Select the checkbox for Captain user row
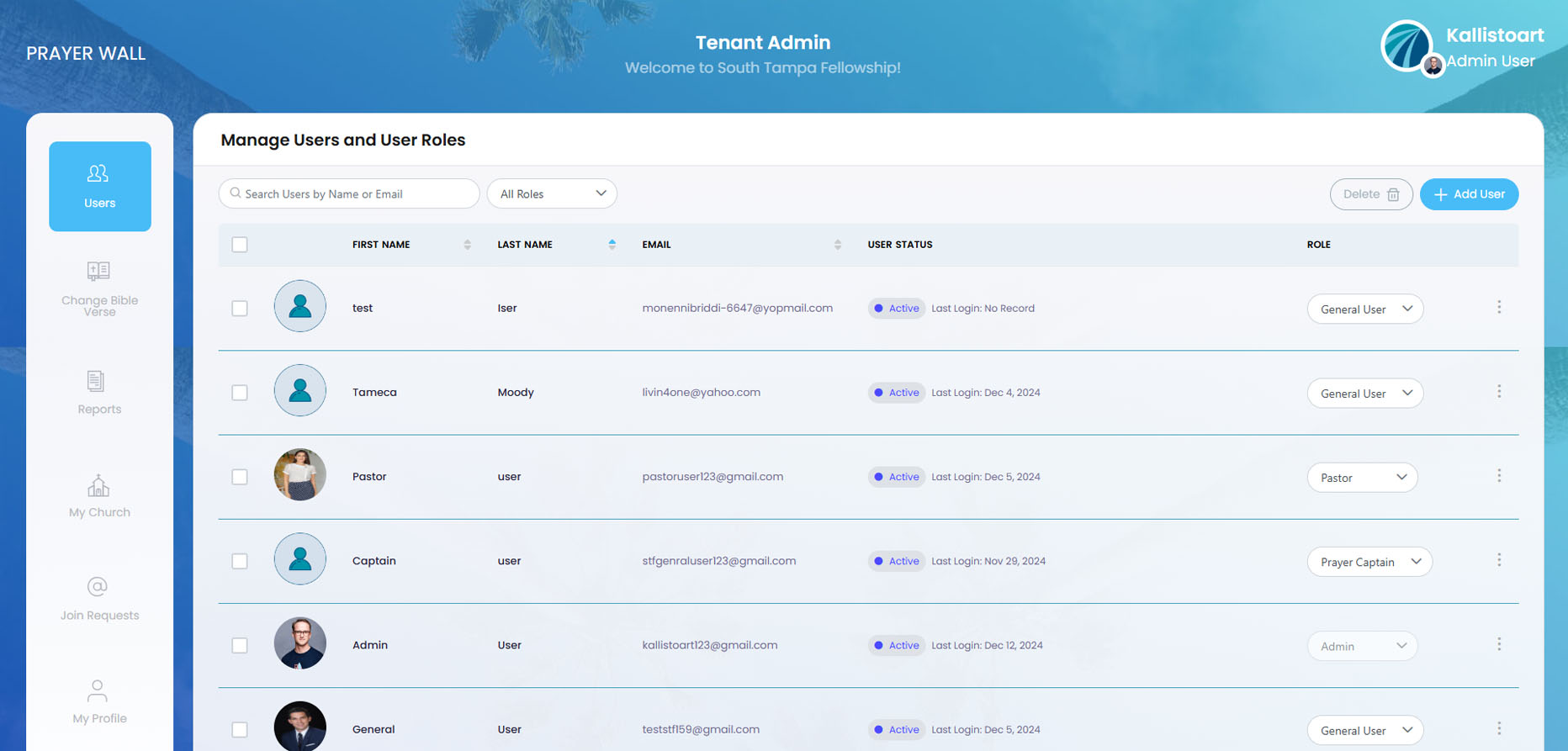Viewport: 1568px width, 751px height. click(x=240, y=561)
